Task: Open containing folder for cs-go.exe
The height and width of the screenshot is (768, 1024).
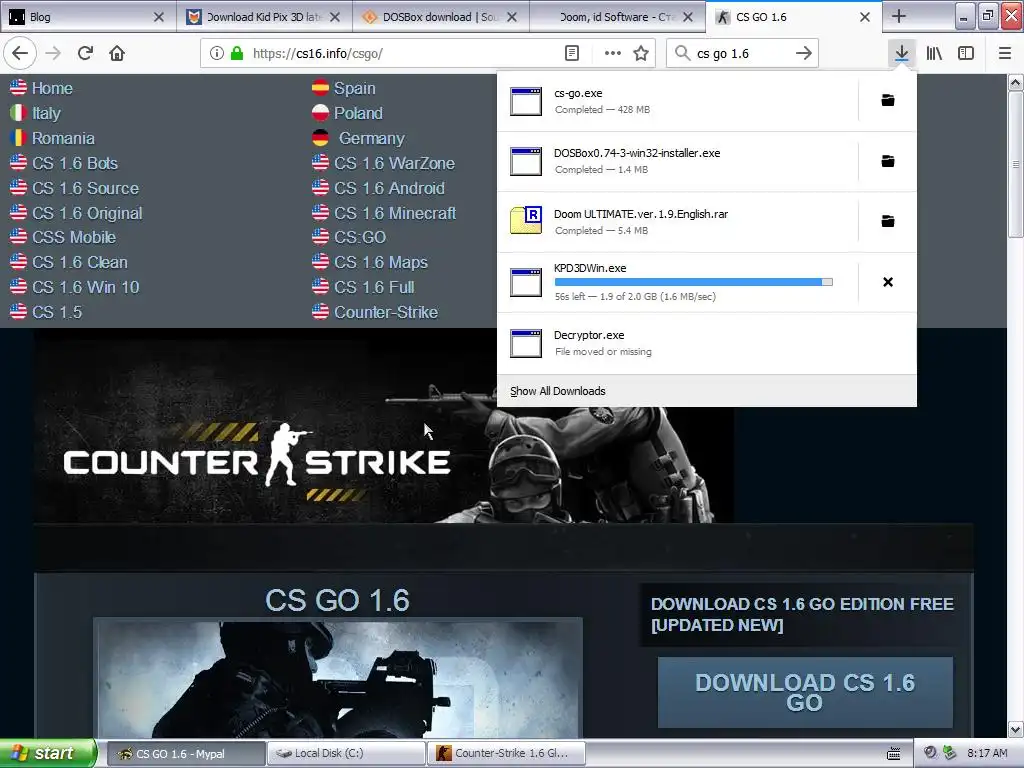Action: 888,100
